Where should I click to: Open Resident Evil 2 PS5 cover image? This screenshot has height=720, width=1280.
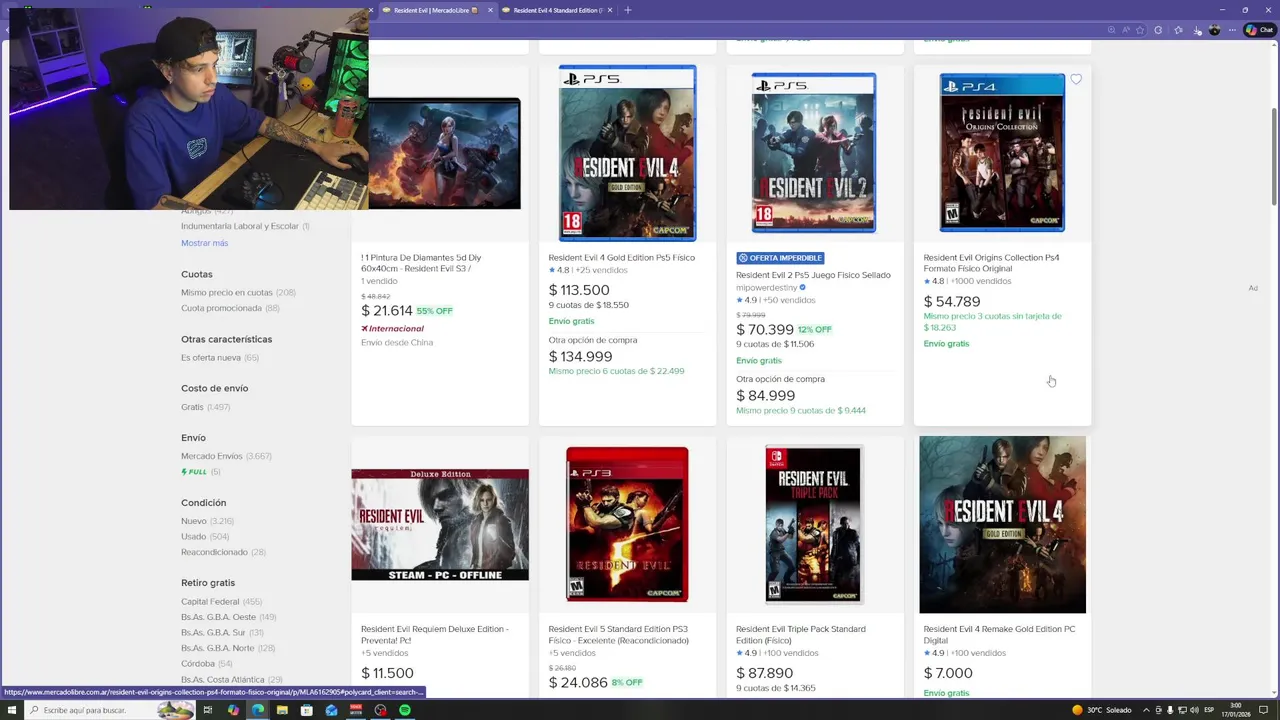tap(814, 153)
